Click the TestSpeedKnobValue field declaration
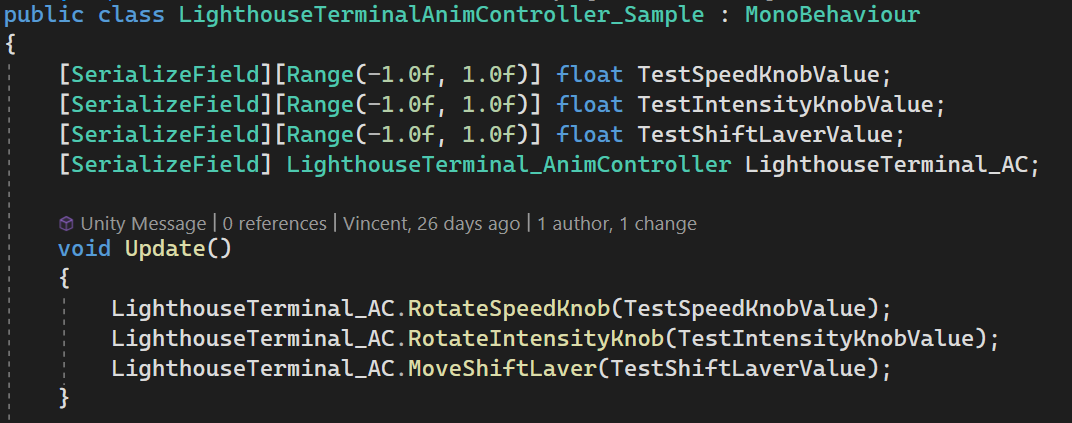 click(759, 74)
